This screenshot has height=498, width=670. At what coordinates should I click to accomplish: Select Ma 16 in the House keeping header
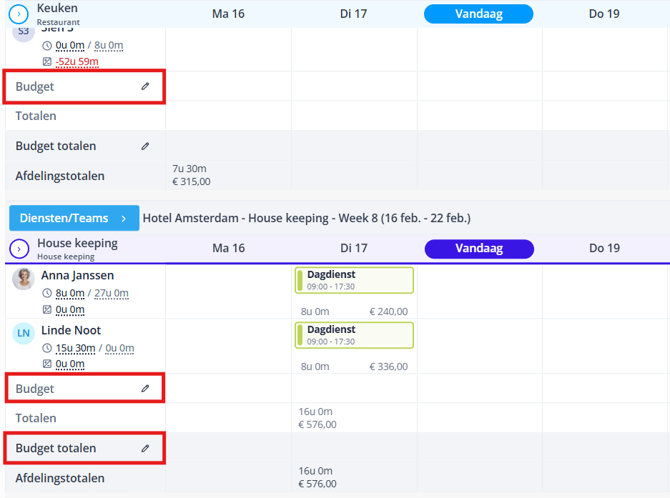pos(228,248)
